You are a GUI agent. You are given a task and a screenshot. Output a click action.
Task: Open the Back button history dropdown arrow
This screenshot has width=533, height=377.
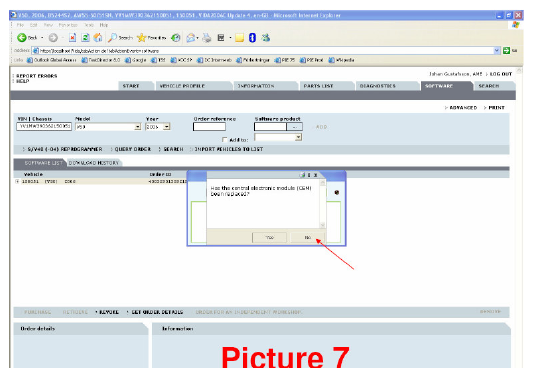pyautogui.click(x=42, y=38)
